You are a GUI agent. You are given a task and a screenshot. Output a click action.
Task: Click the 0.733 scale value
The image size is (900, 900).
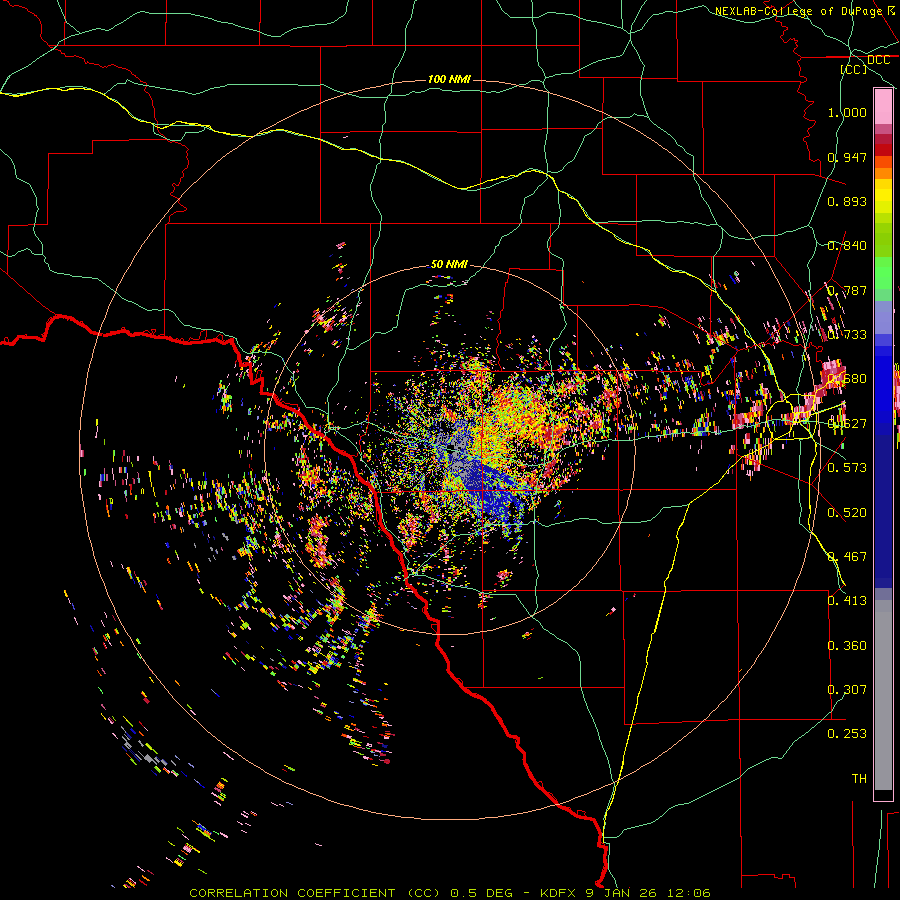[847, 335]
